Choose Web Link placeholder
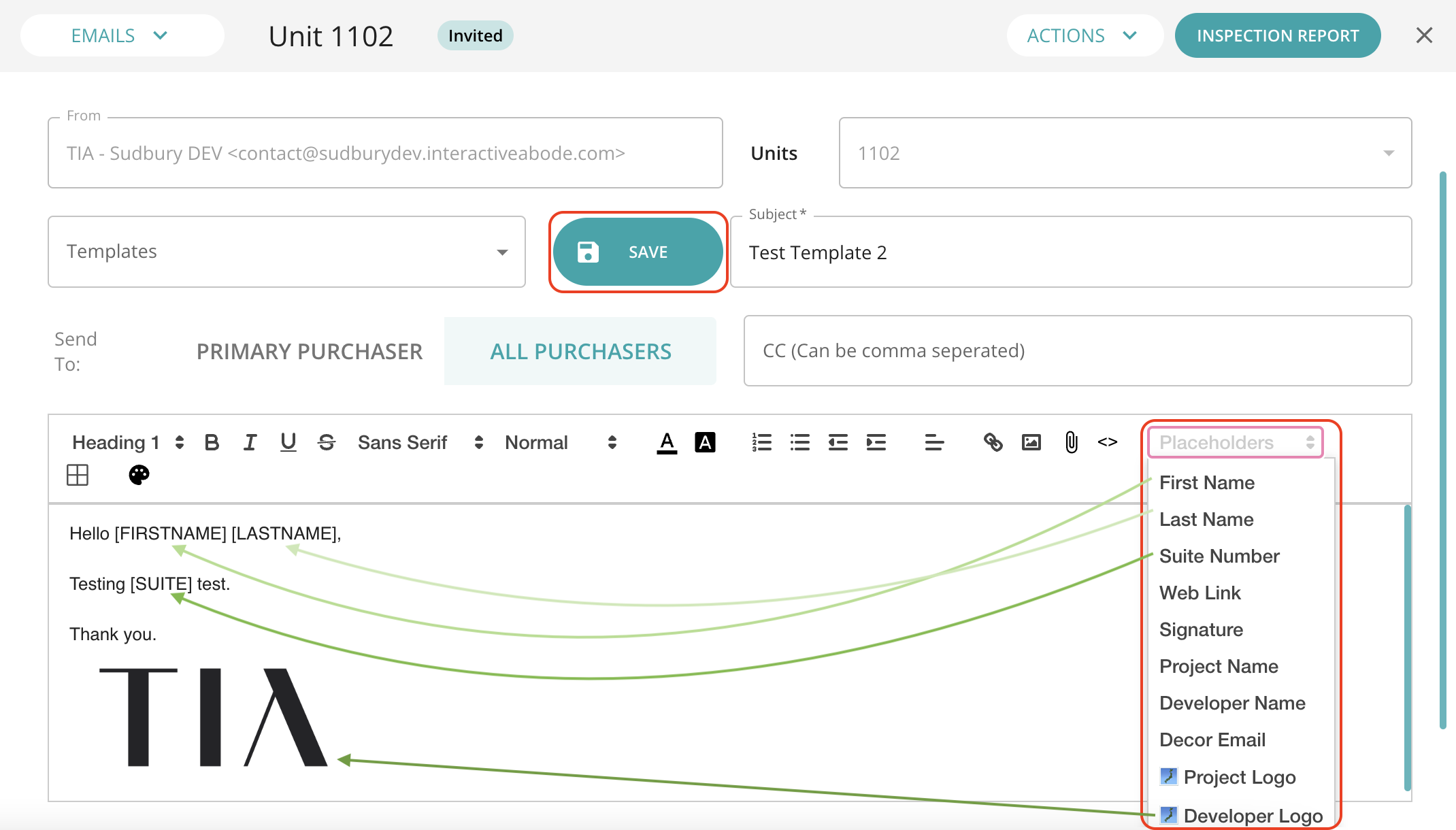 coord(1200,593)
